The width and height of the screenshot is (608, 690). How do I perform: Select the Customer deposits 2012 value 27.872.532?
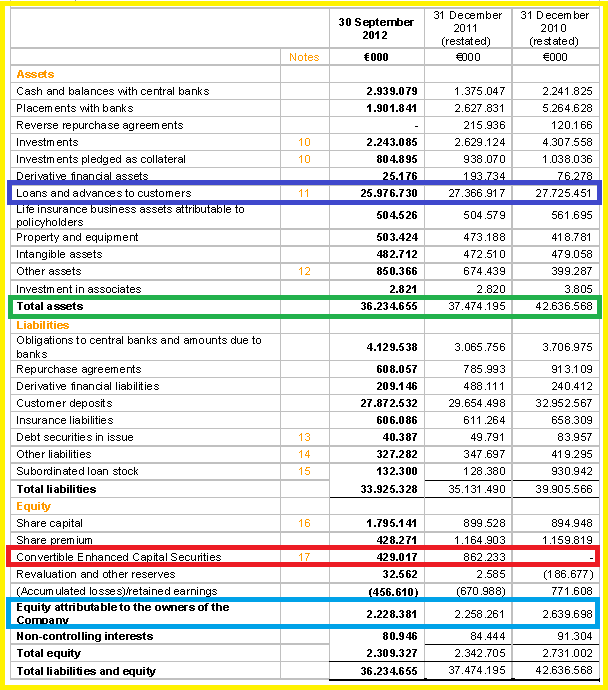(x=389, y=404)
